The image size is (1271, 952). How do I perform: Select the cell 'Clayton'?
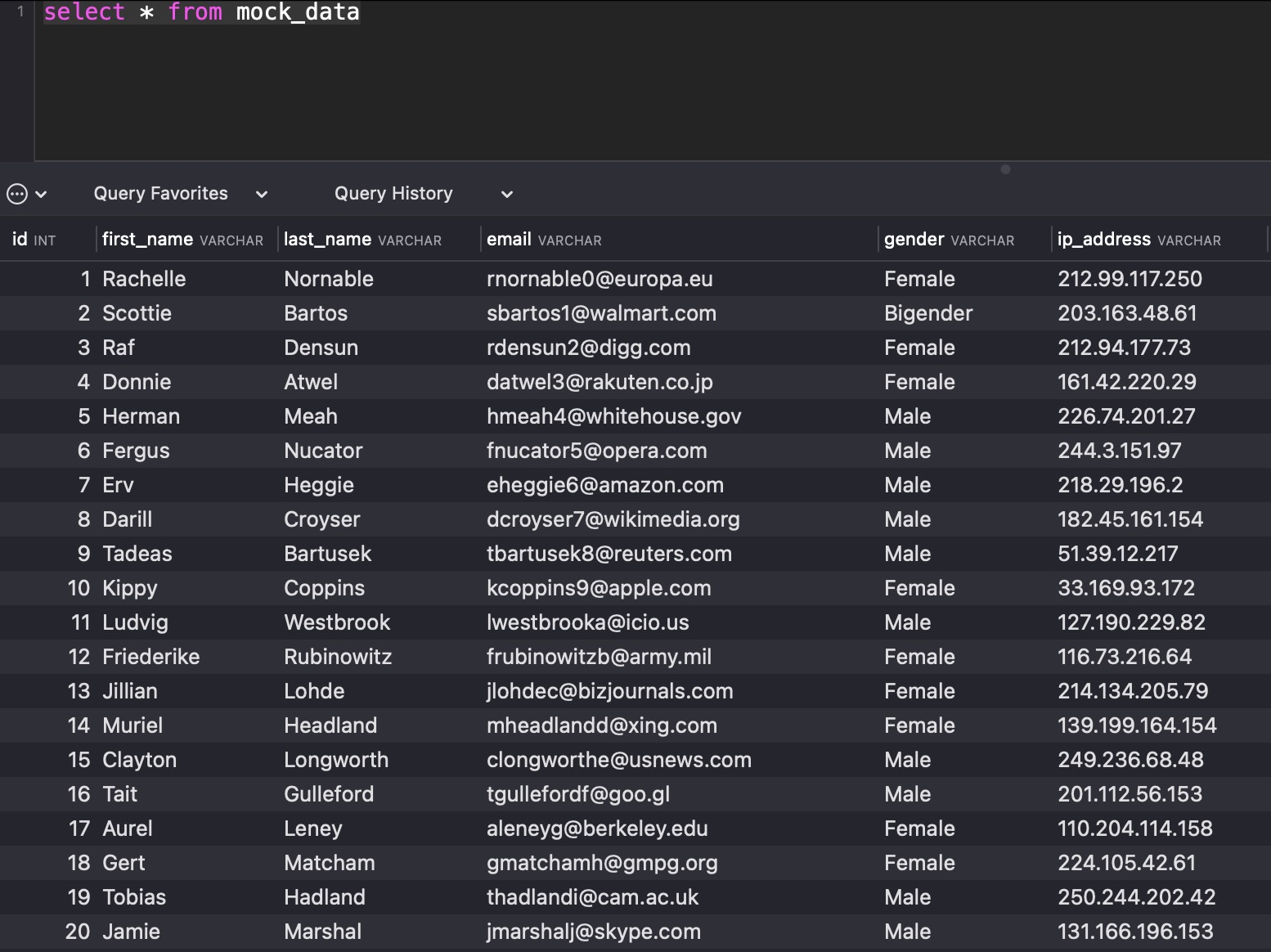point(139,760)
